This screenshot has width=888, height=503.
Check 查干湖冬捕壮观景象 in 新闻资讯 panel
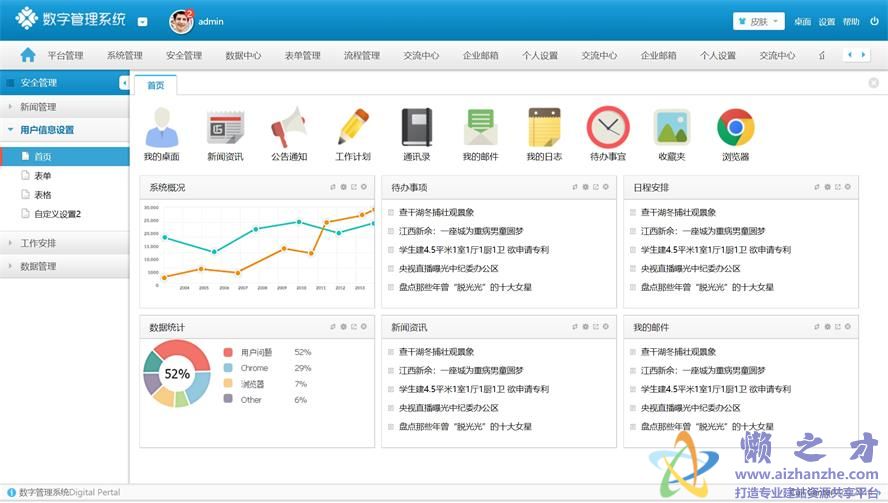coord(391,352)
